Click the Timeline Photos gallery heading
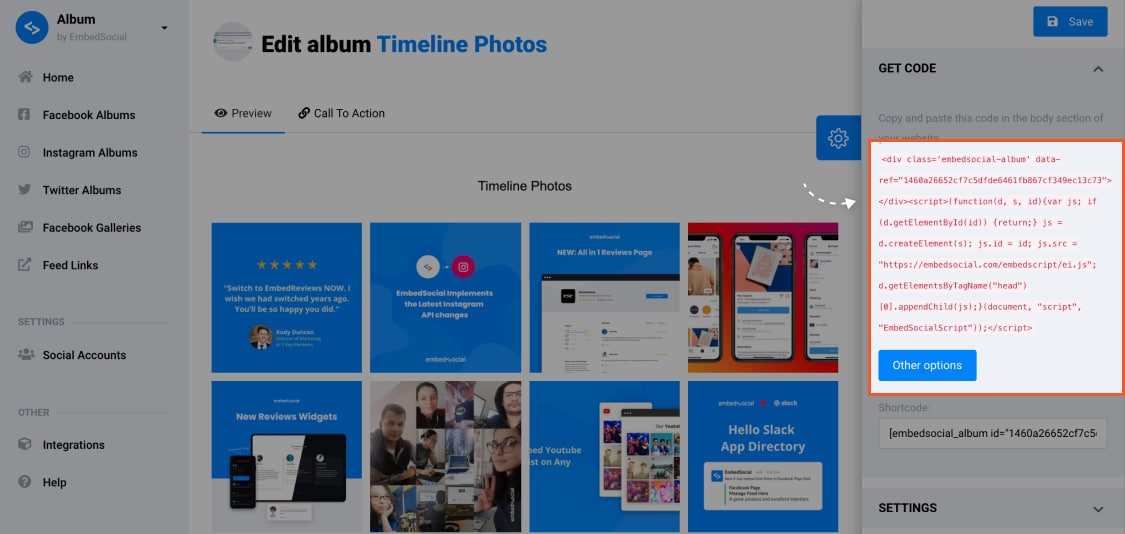 [524, 186]
